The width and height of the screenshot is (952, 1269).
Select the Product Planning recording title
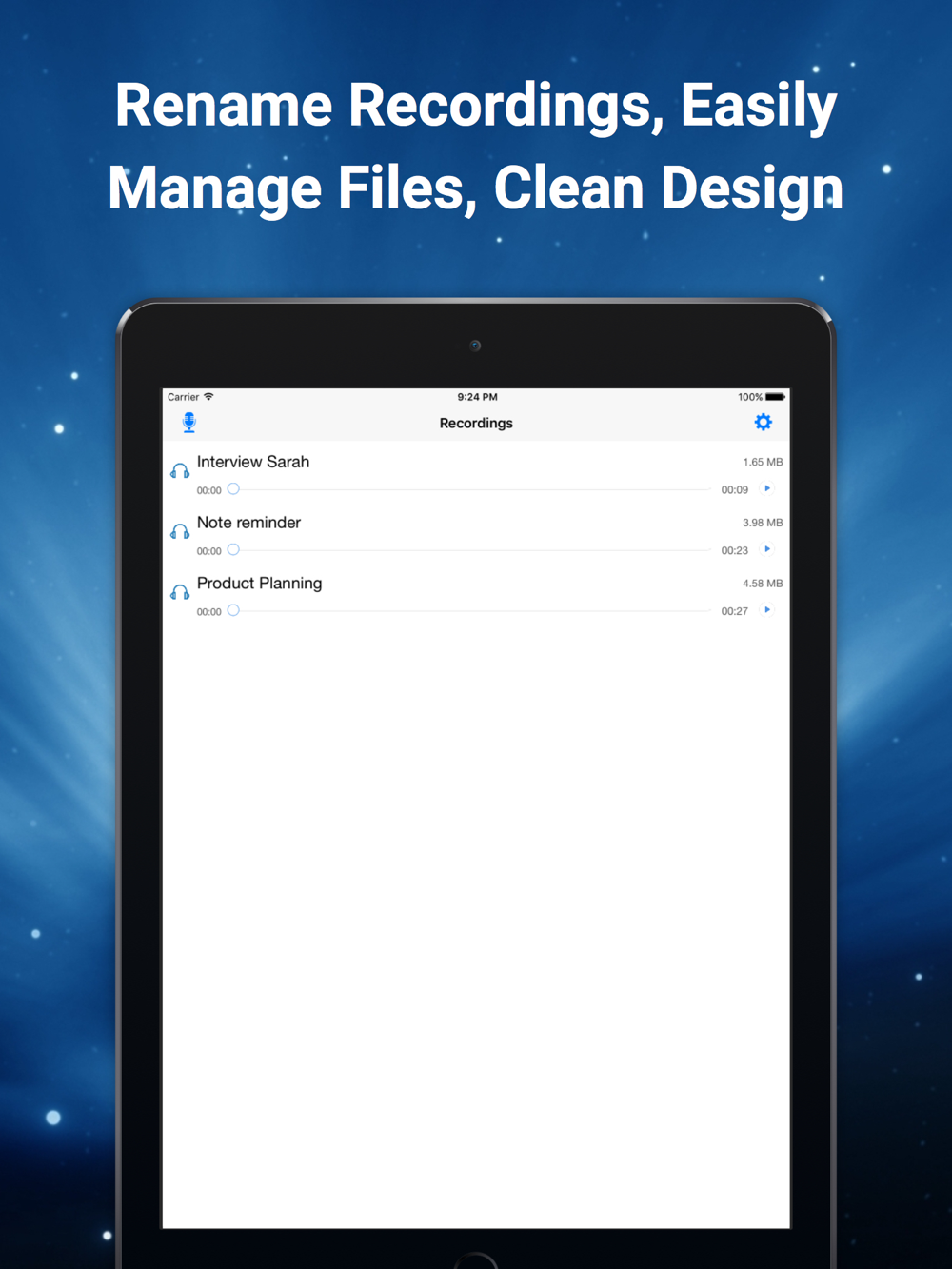[x=259, y=584]
